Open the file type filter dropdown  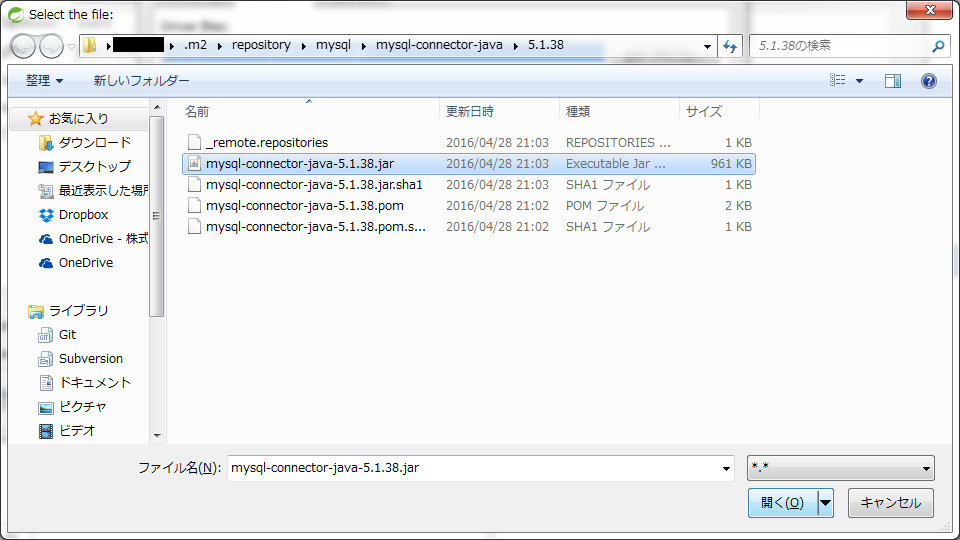click(840, 468)
